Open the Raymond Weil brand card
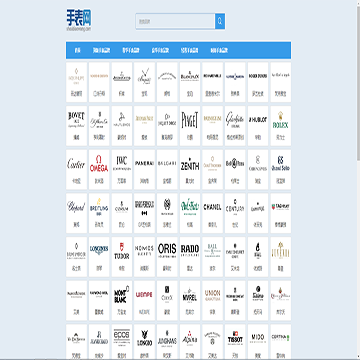The height and width of the screenshot is (360, 360). click(99, 300)
